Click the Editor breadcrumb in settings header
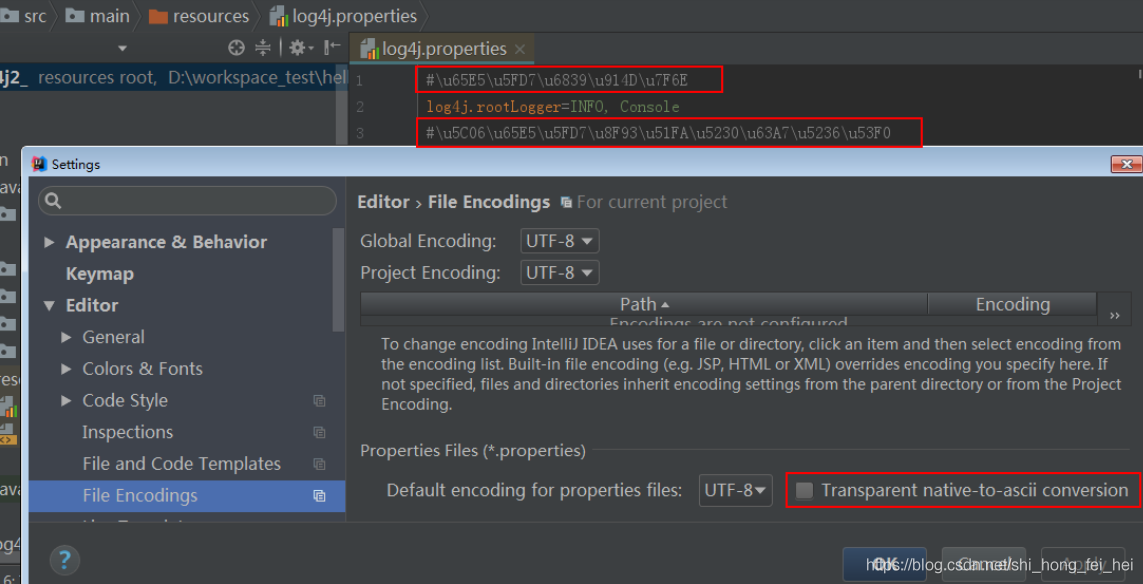This screenshot has width=1143, height=584. point(383,202)
